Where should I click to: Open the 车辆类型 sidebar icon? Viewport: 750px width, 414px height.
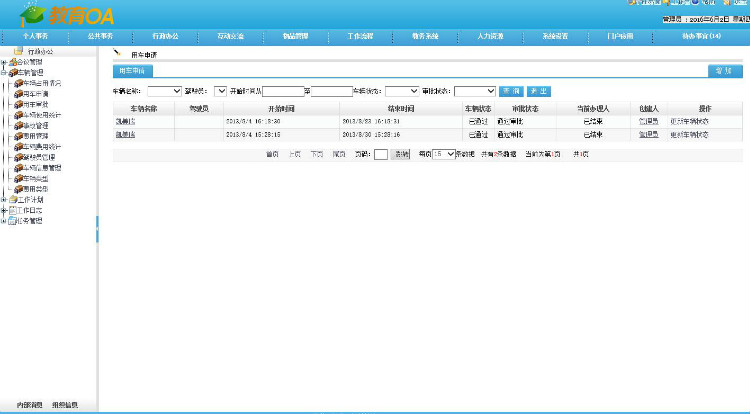(x=18, y=178)
